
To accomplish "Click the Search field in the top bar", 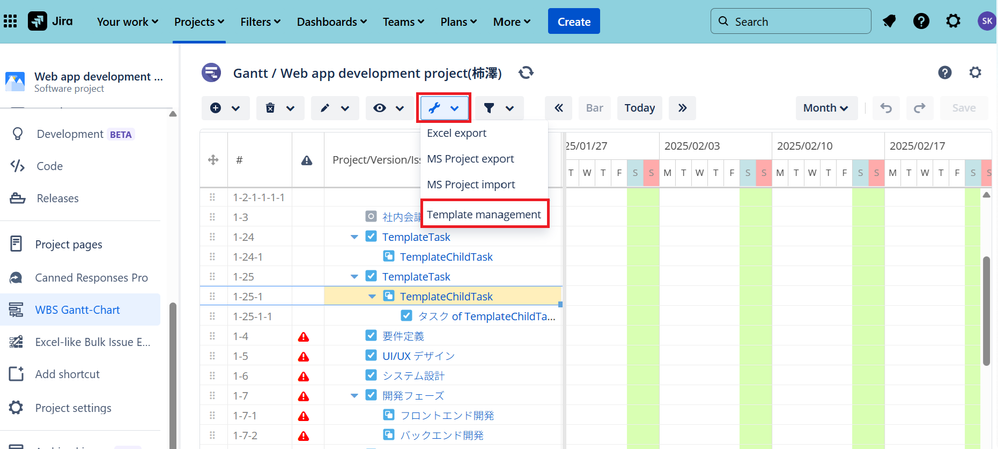I will click(791, 21).
